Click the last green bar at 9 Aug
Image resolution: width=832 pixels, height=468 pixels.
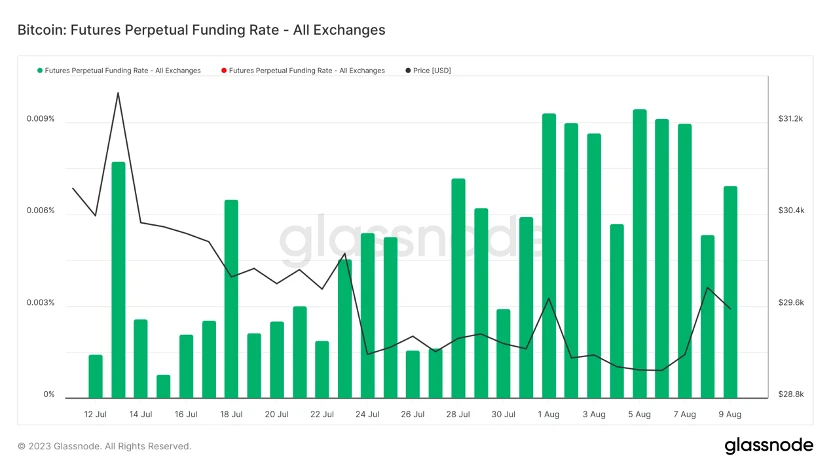click(730, 290)
